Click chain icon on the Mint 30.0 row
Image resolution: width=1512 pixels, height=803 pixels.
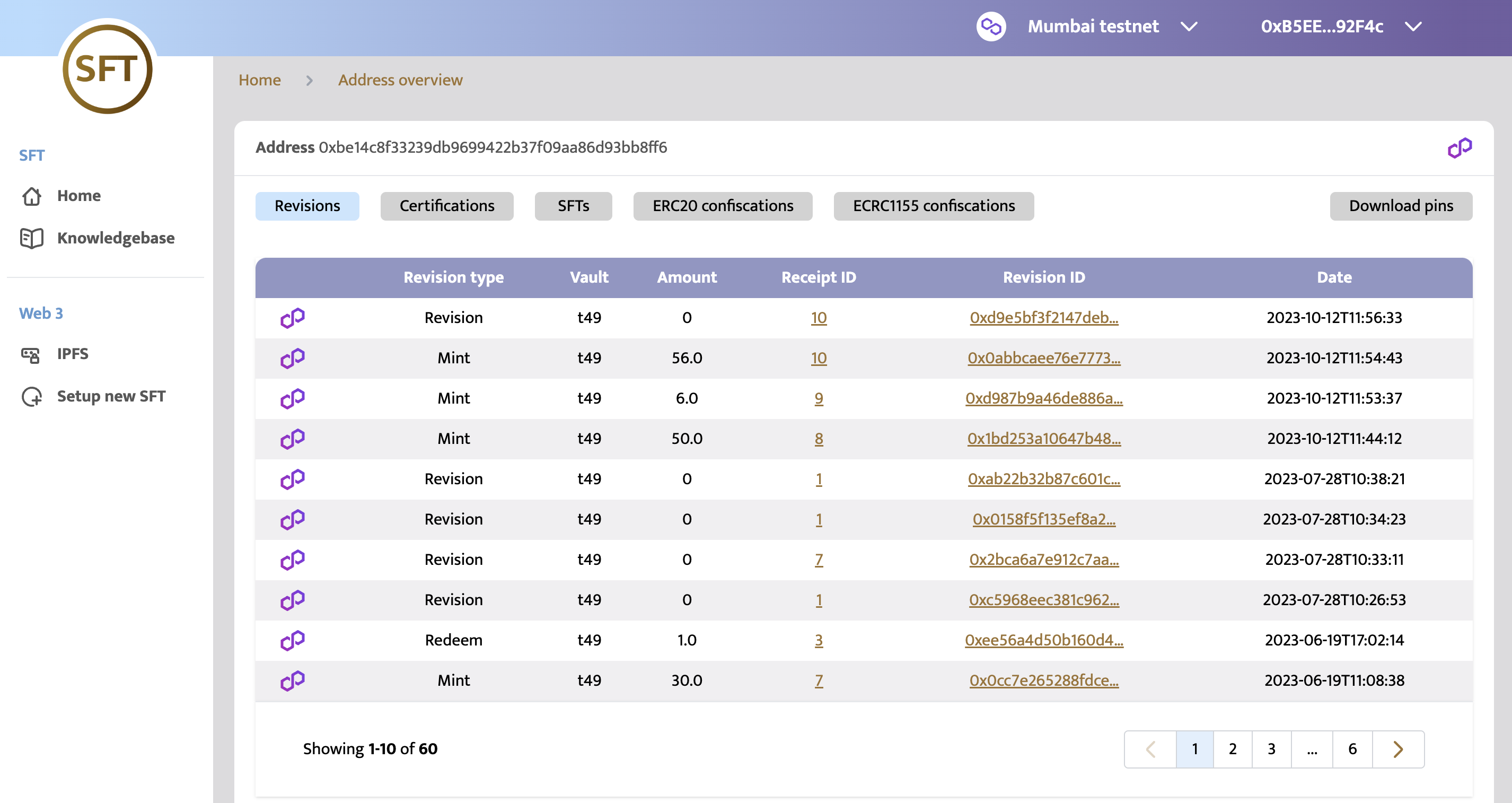point(292,681)
